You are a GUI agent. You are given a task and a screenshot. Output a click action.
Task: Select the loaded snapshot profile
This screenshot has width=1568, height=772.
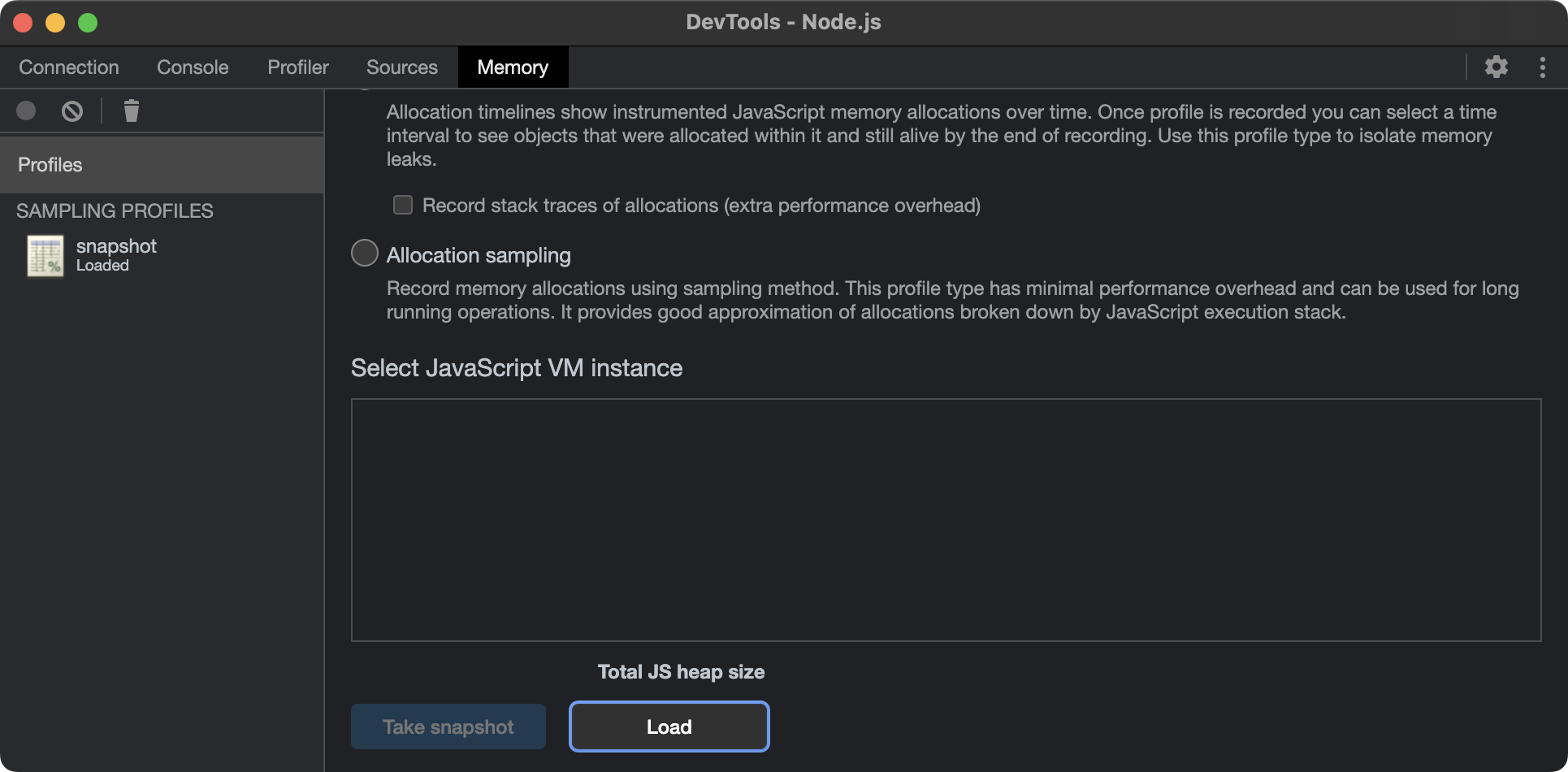click(115, 254)
